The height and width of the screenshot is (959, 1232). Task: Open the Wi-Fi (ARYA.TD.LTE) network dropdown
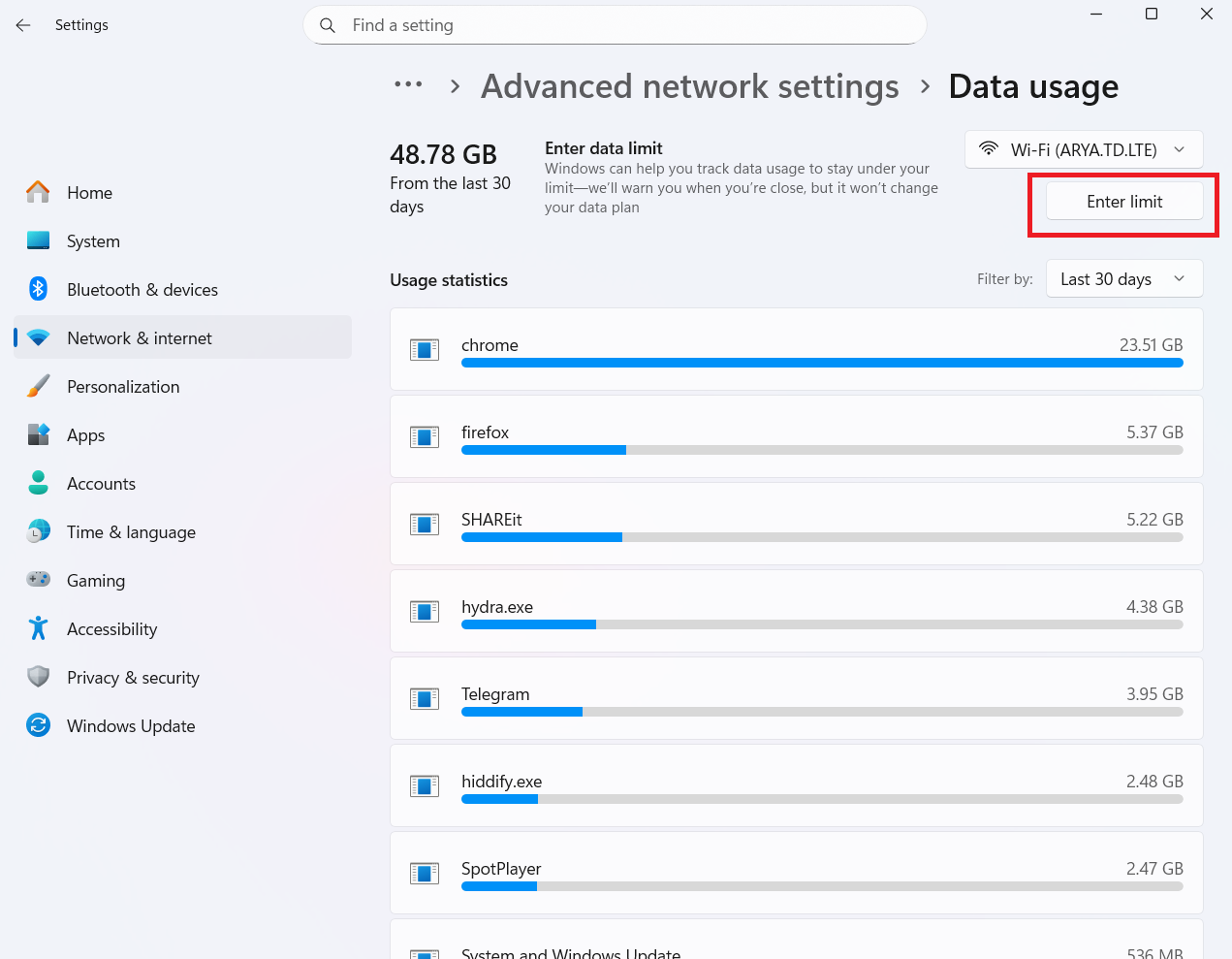tap(1084, 149)
